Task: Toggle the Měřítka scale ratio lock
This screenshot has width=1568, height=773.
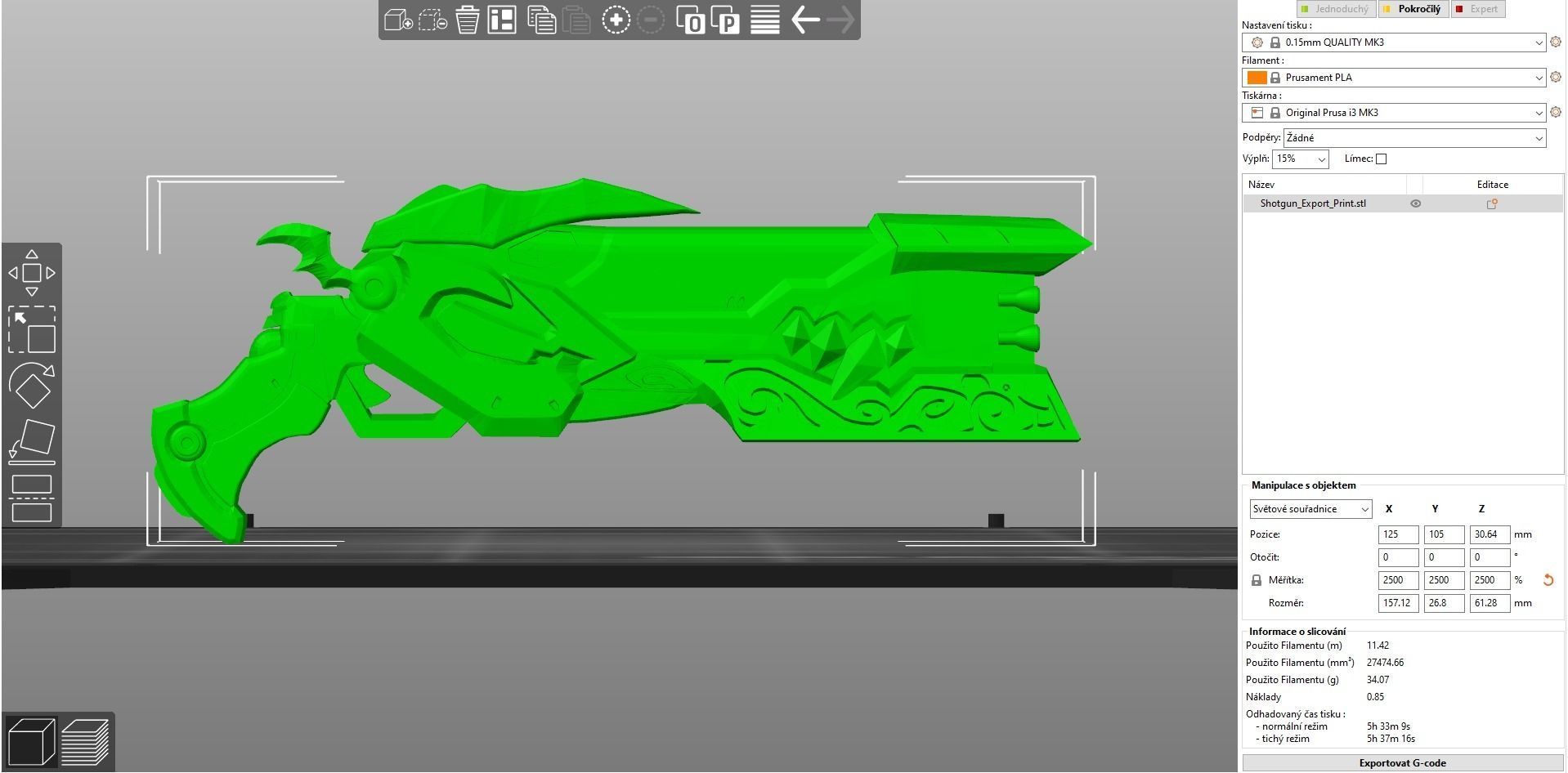Action: (1257, 581)
